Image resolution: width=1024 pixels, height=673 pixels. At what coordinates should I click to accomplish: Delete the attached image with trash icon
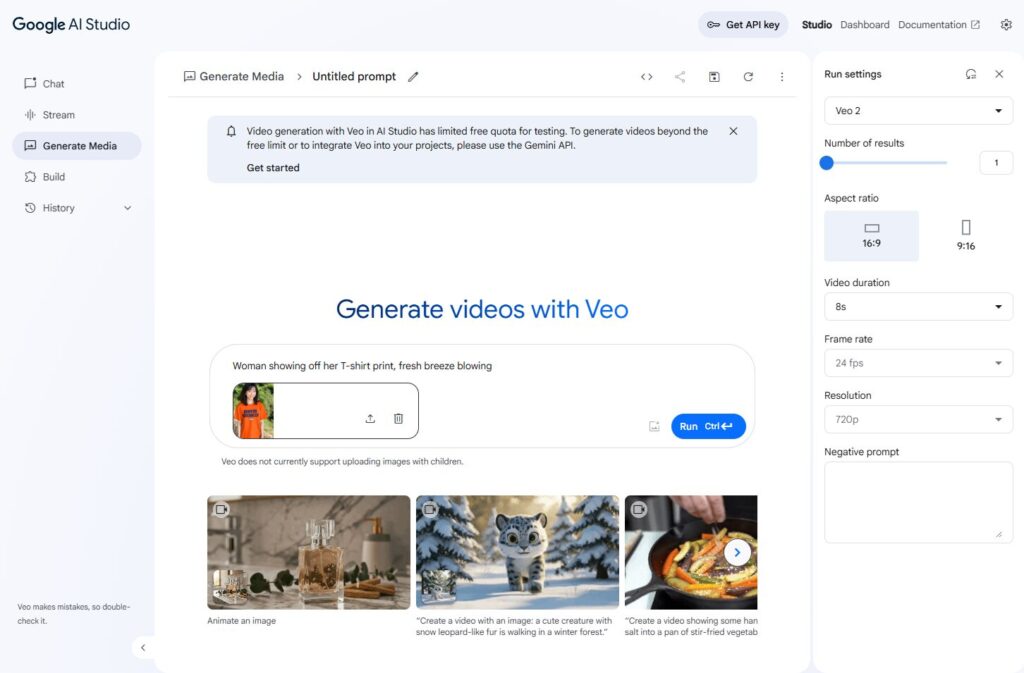click(398, 418)
